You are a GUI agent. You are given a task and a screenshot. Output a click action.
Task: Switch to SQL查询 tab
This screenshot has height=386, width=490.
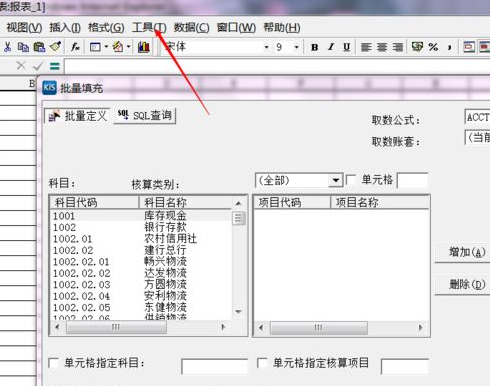(x=145, y=116)
